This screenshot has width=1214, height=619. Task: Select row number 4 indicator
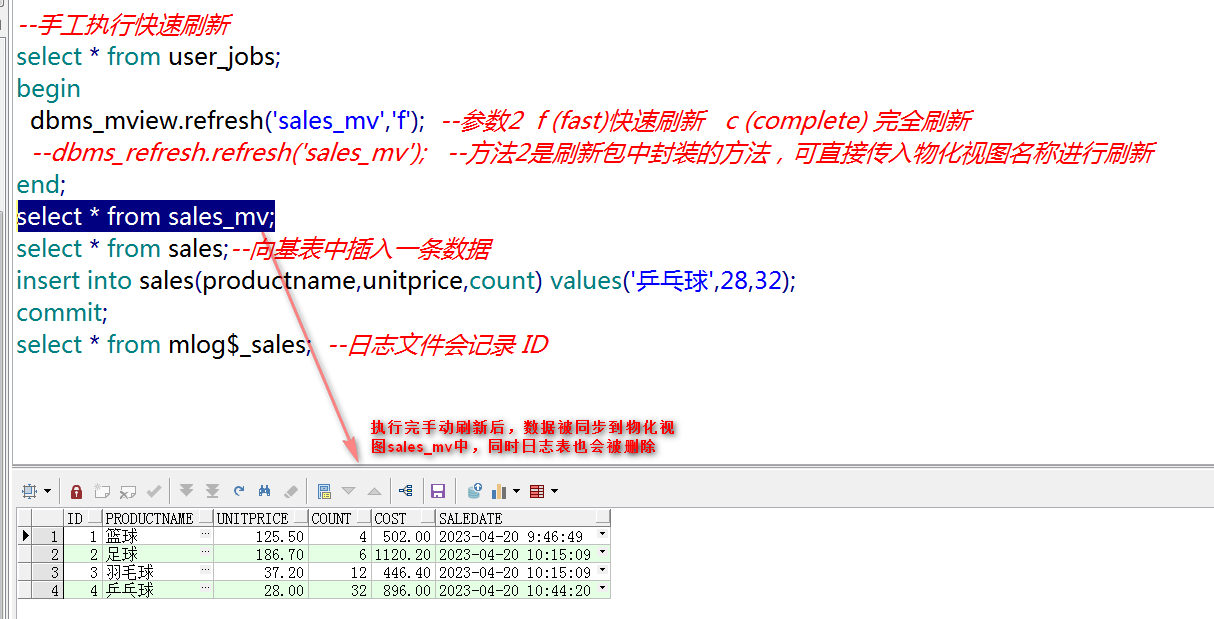47,591
